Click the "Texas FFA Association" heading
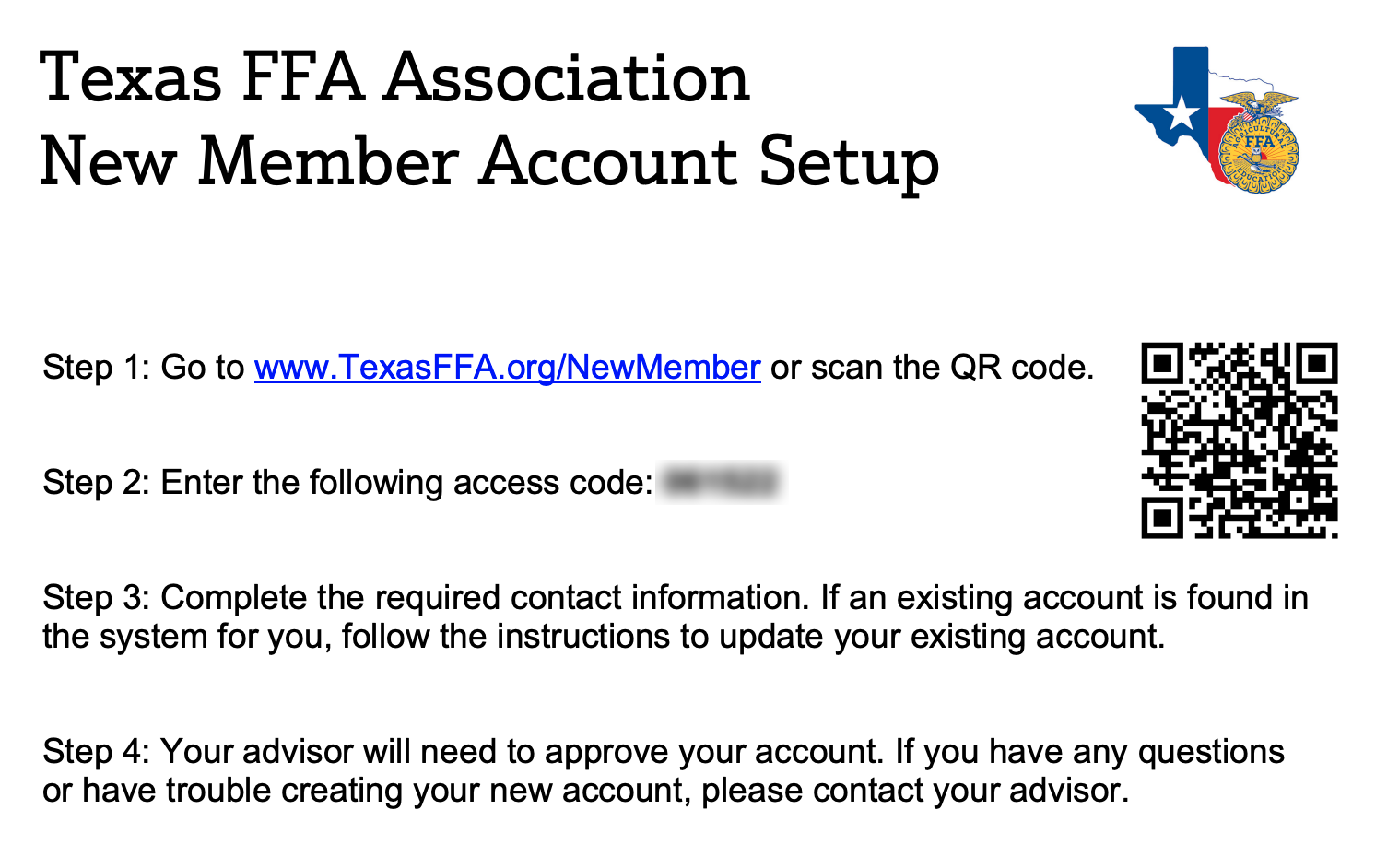The height and width of the screenshot is (868, 1399). pyautogui.click(x=395, y=77)
